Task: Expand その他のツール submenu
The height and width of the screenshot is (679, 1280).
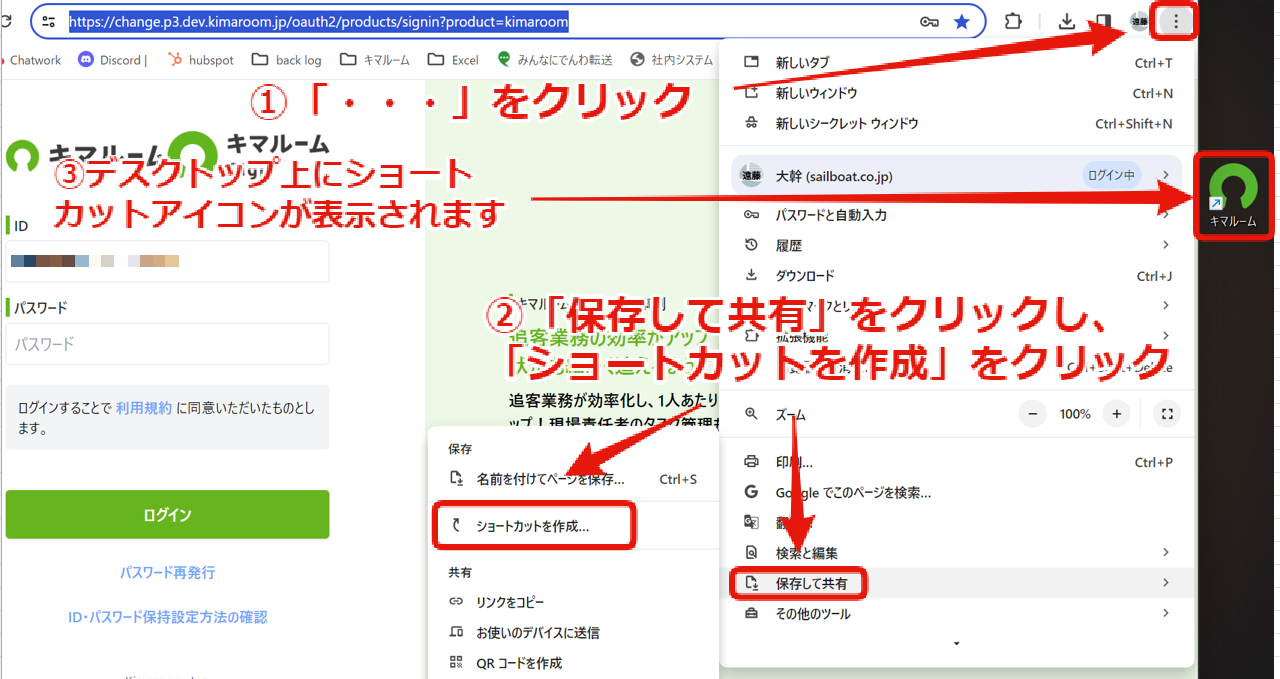Action: (957, 613)
